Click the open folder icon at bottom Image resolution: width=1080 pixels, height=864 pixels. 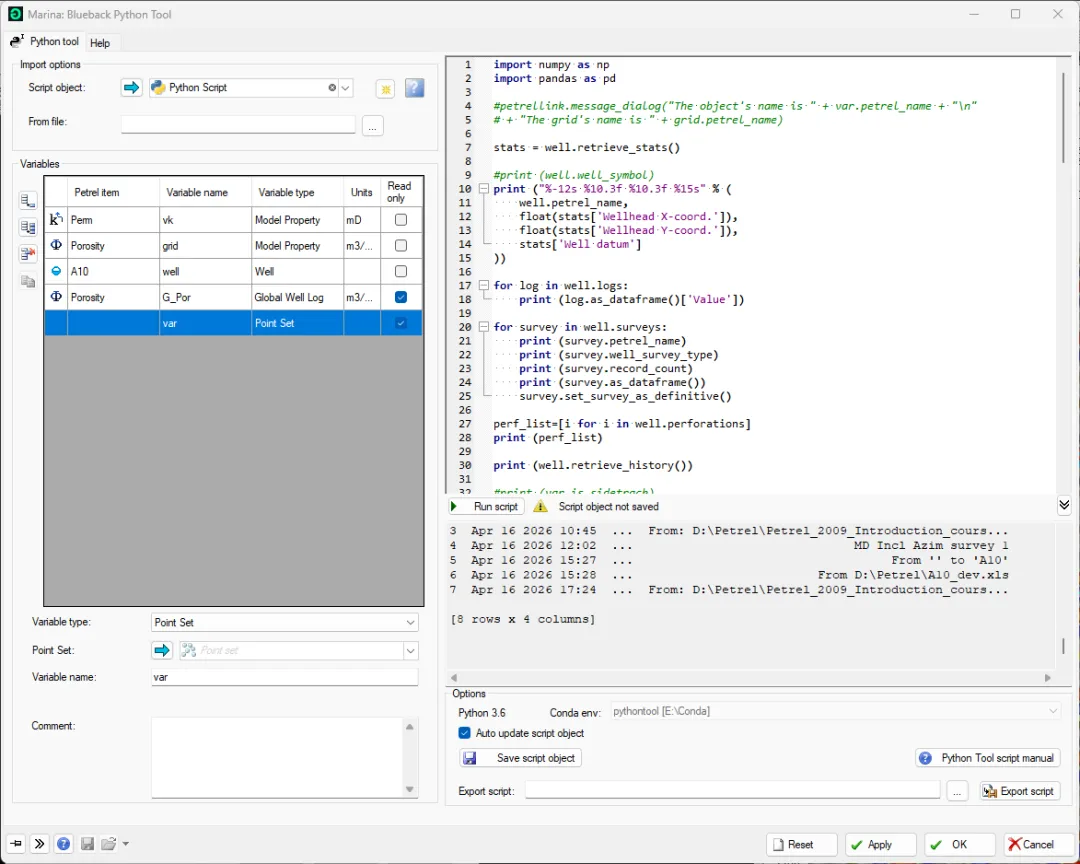pos(108,843)
